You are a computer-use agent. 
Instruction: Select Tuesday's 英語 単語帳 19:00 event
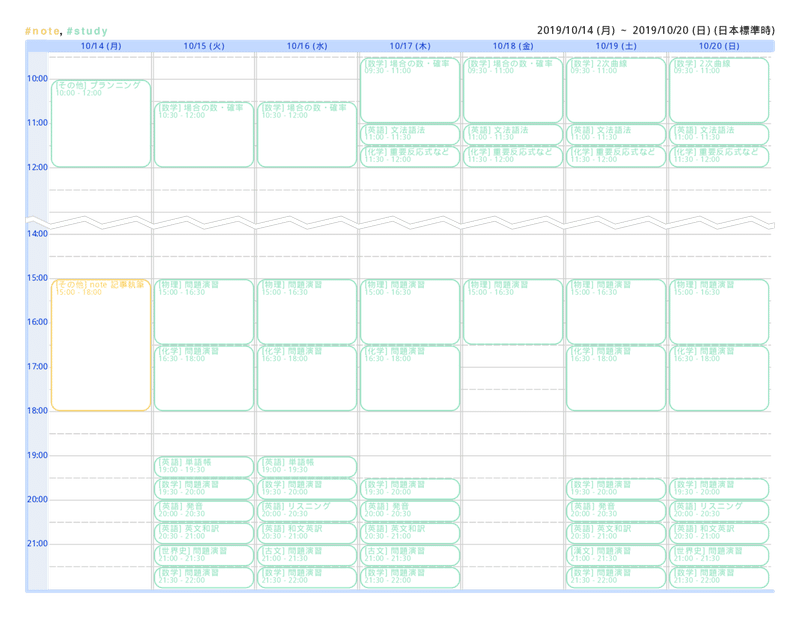pos(204,466)
